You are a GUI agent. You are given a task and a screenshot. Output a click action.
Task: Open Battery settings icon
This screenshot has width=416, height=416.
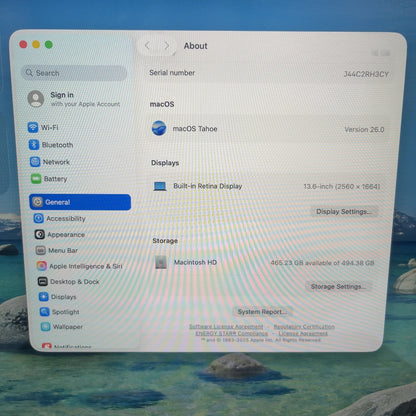[x=36, y=179]
